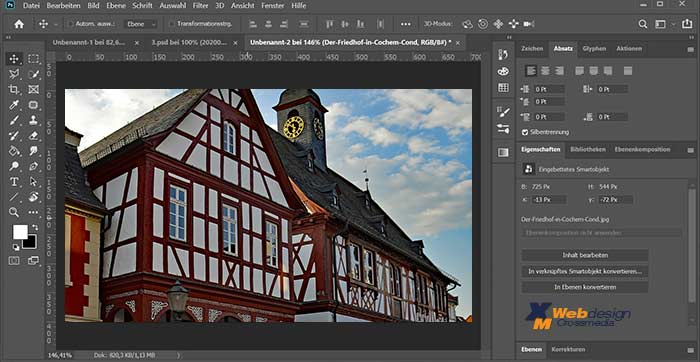The width and height of the screenshot is (700, 362).
Task: Click the black background color swatch
Action: (x=30, y=243)
